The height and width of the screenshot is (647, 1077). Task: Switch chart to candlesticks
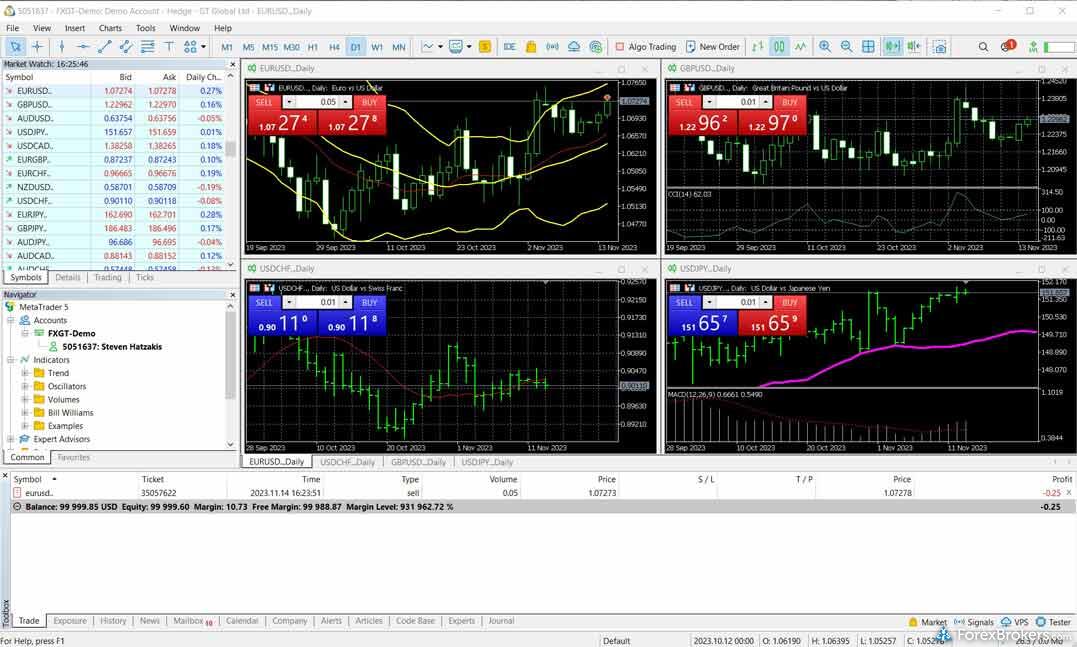(x=779, y=47)
